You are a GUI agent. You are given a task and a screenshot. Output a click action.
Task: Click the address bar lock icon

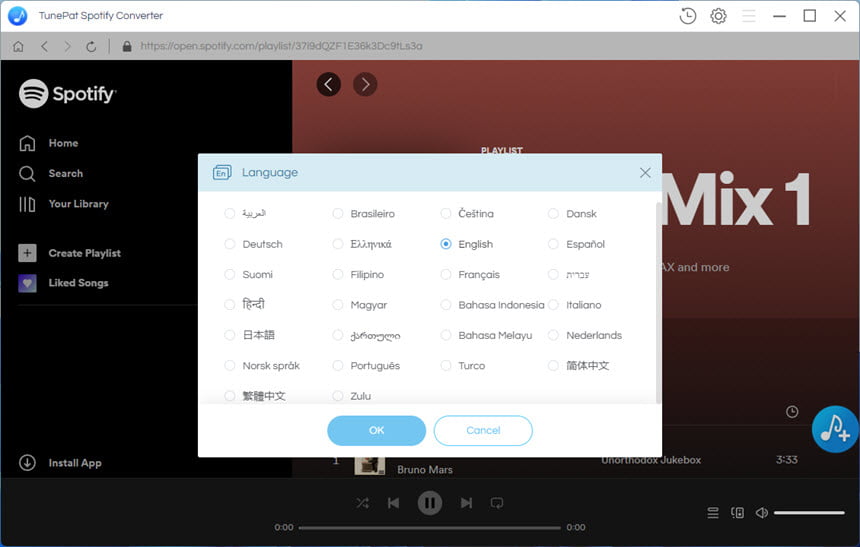tap(127, 46)
